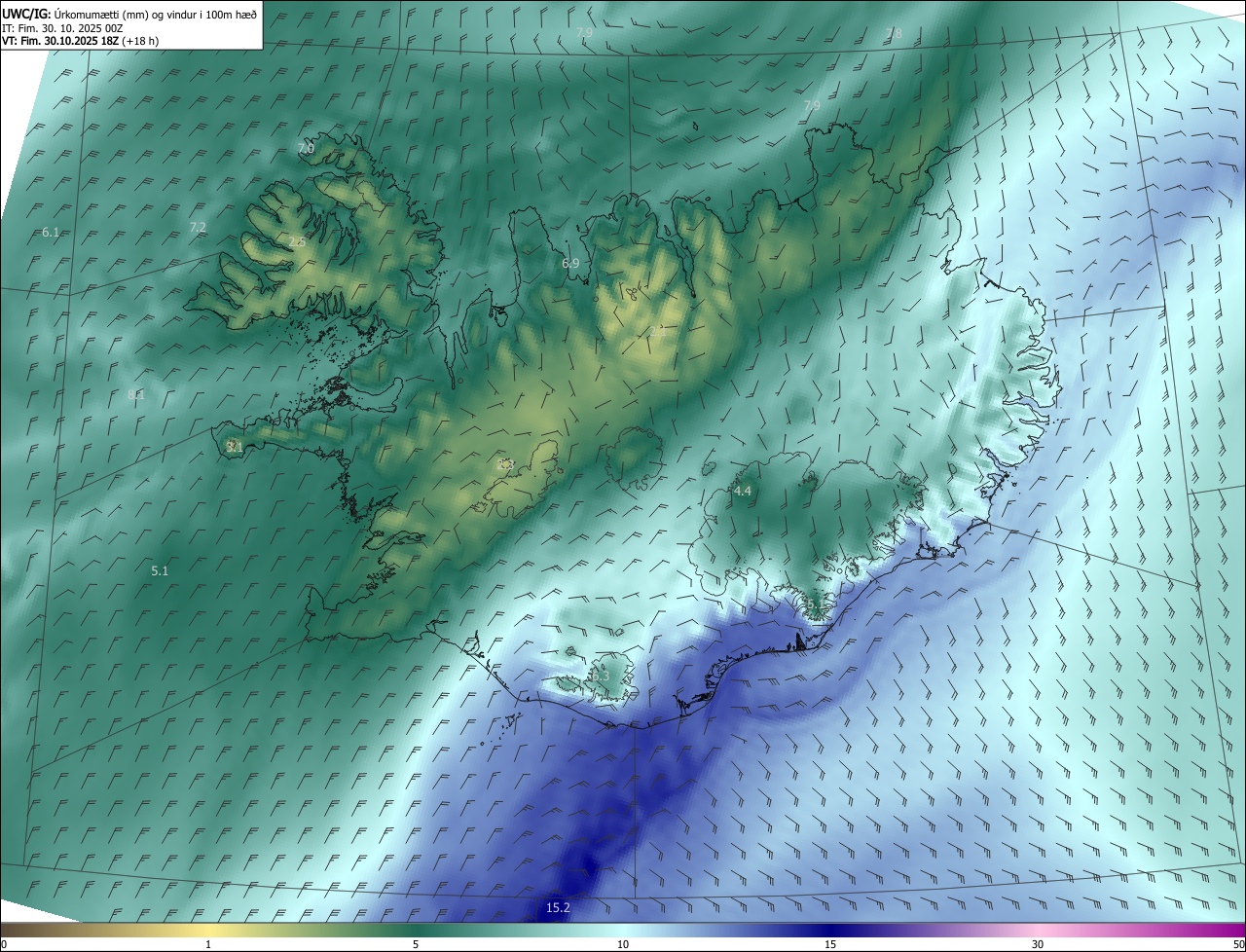Screen dimensions: 1246x952
Task: Click the 8.1 value label on the map
Action: 136,395
